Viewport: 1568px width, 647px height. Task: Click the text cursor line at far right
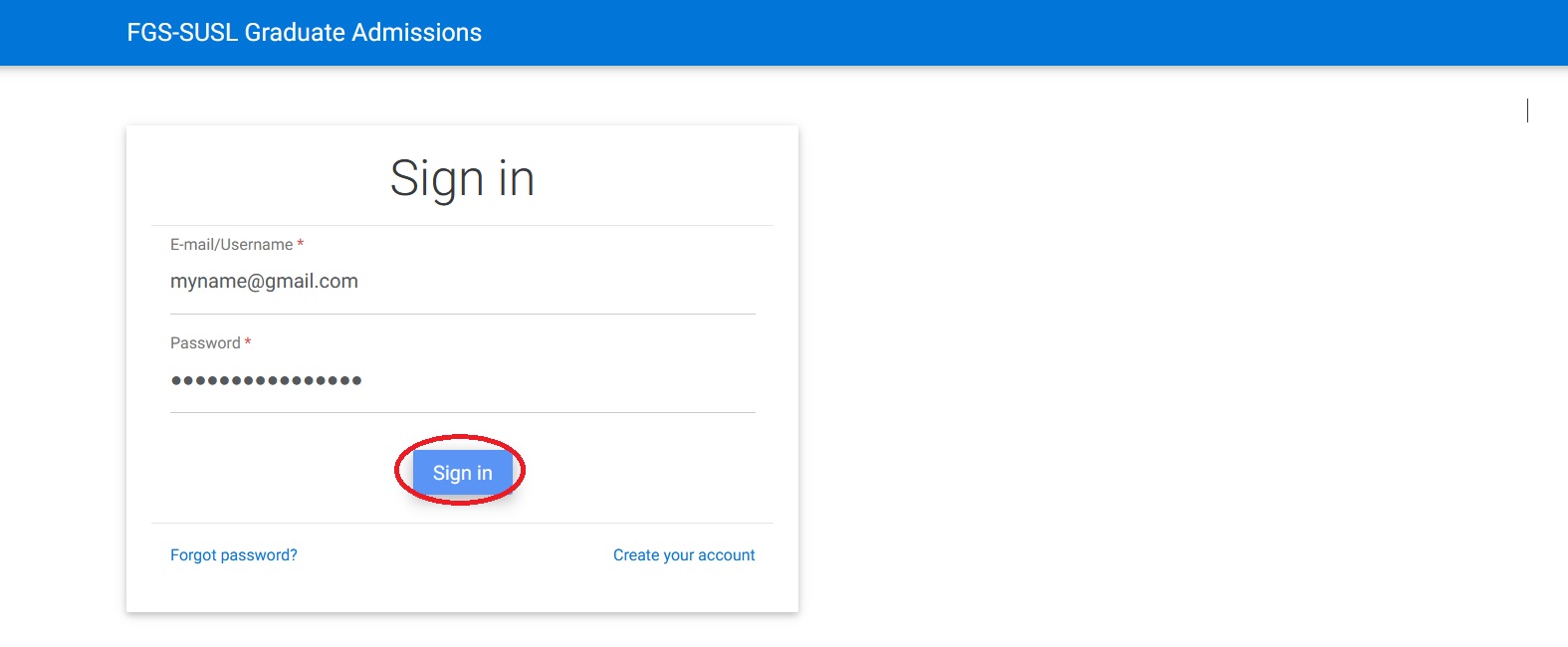tap(1527, 110)
